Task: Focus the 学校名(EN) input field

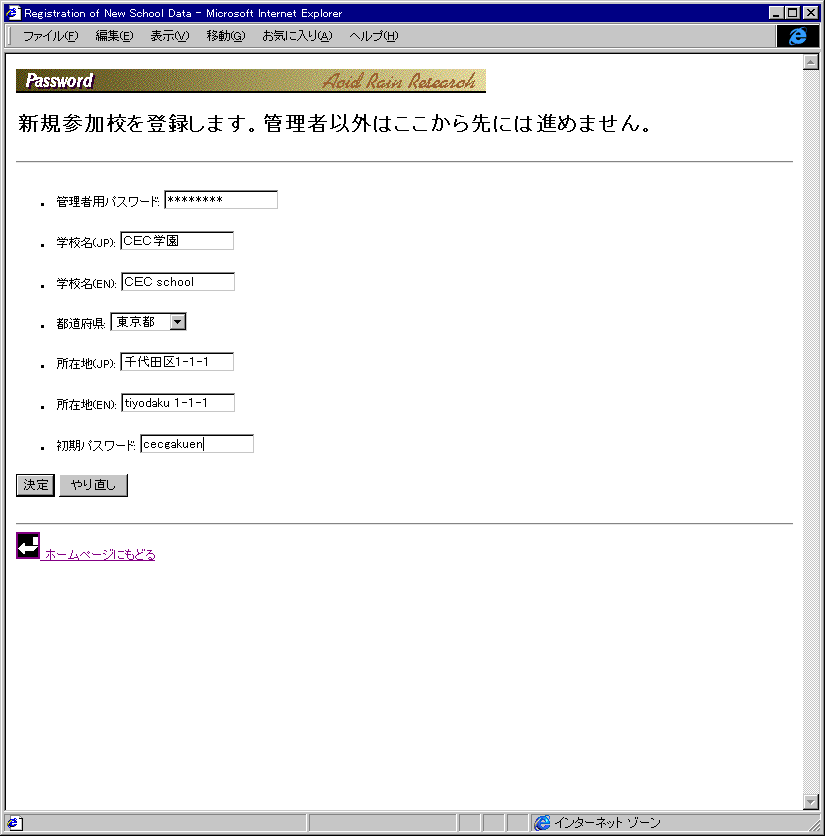Action: click(178, 282)
